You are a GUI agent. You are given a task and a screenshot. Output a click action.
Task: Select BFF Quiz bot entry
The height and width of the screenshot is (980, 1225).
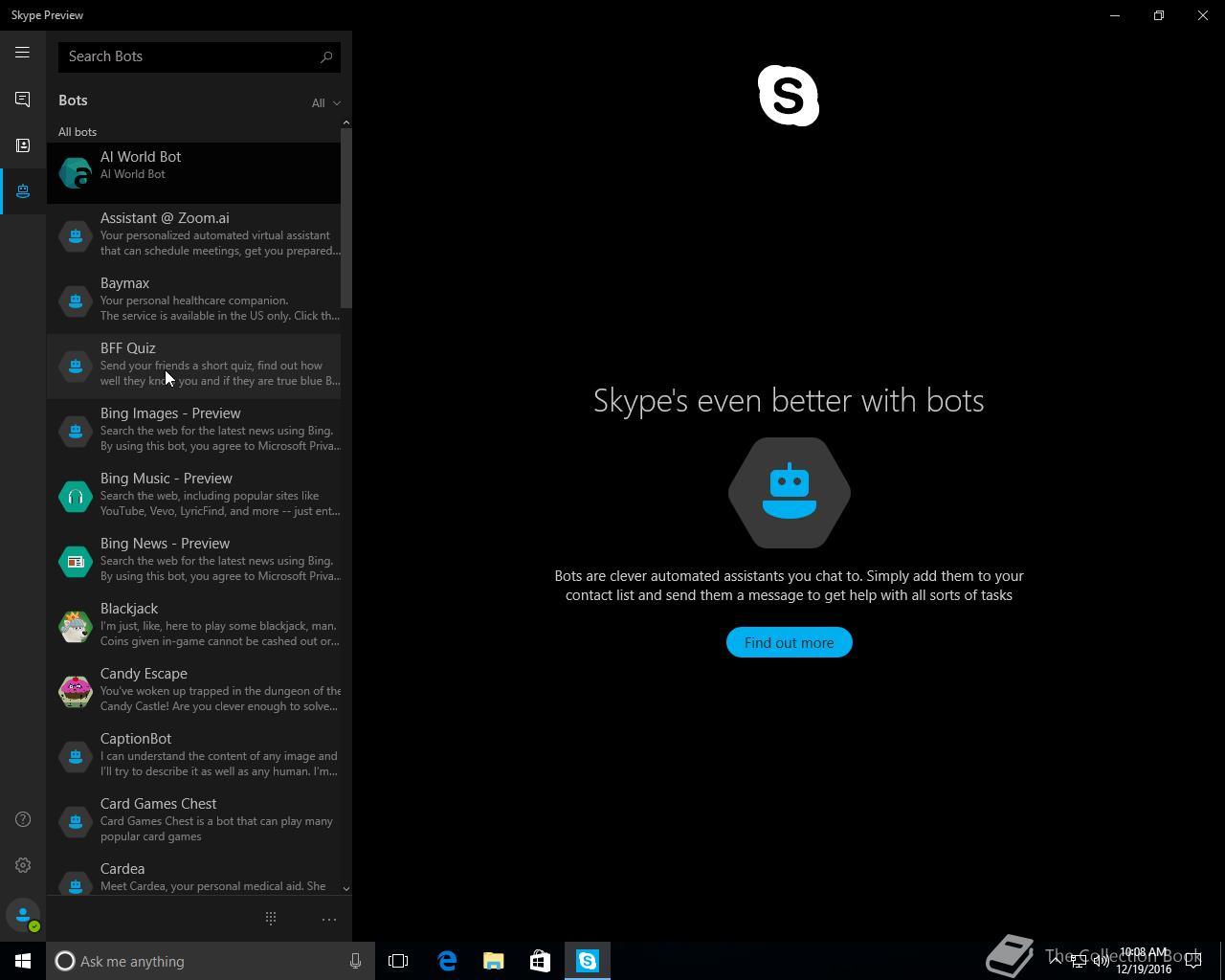click(194, 366)
